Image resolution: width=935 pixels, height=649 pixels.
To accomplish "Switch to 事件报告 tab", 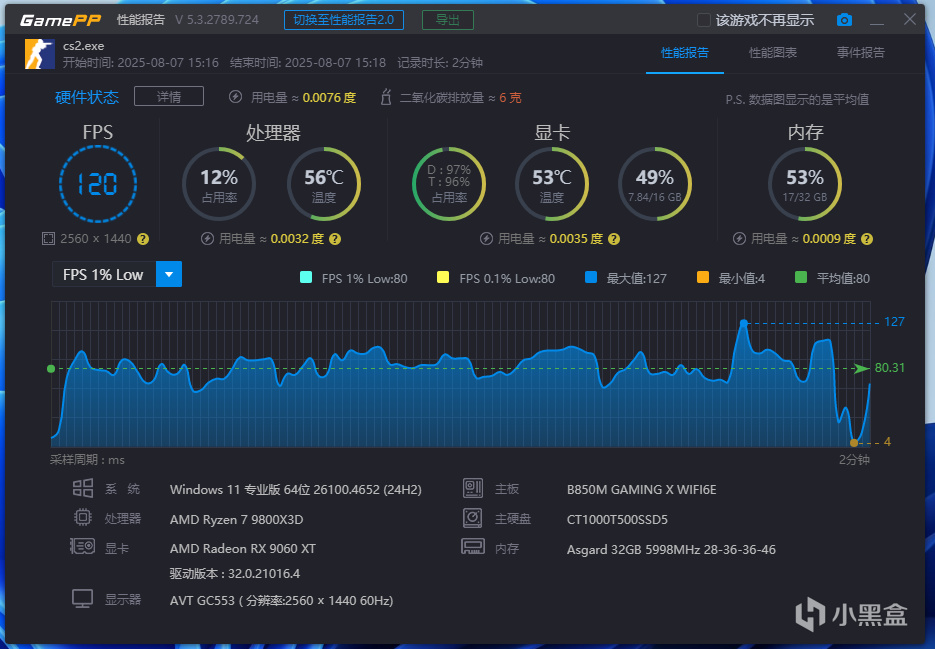I will tap(860, 53).
